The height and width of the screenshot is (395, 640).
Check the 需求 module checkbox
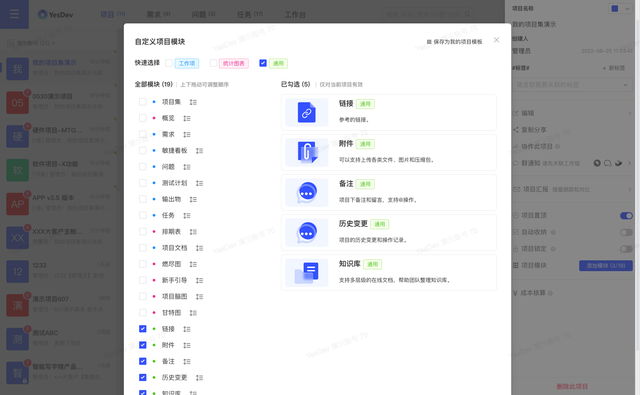point(142,134)
